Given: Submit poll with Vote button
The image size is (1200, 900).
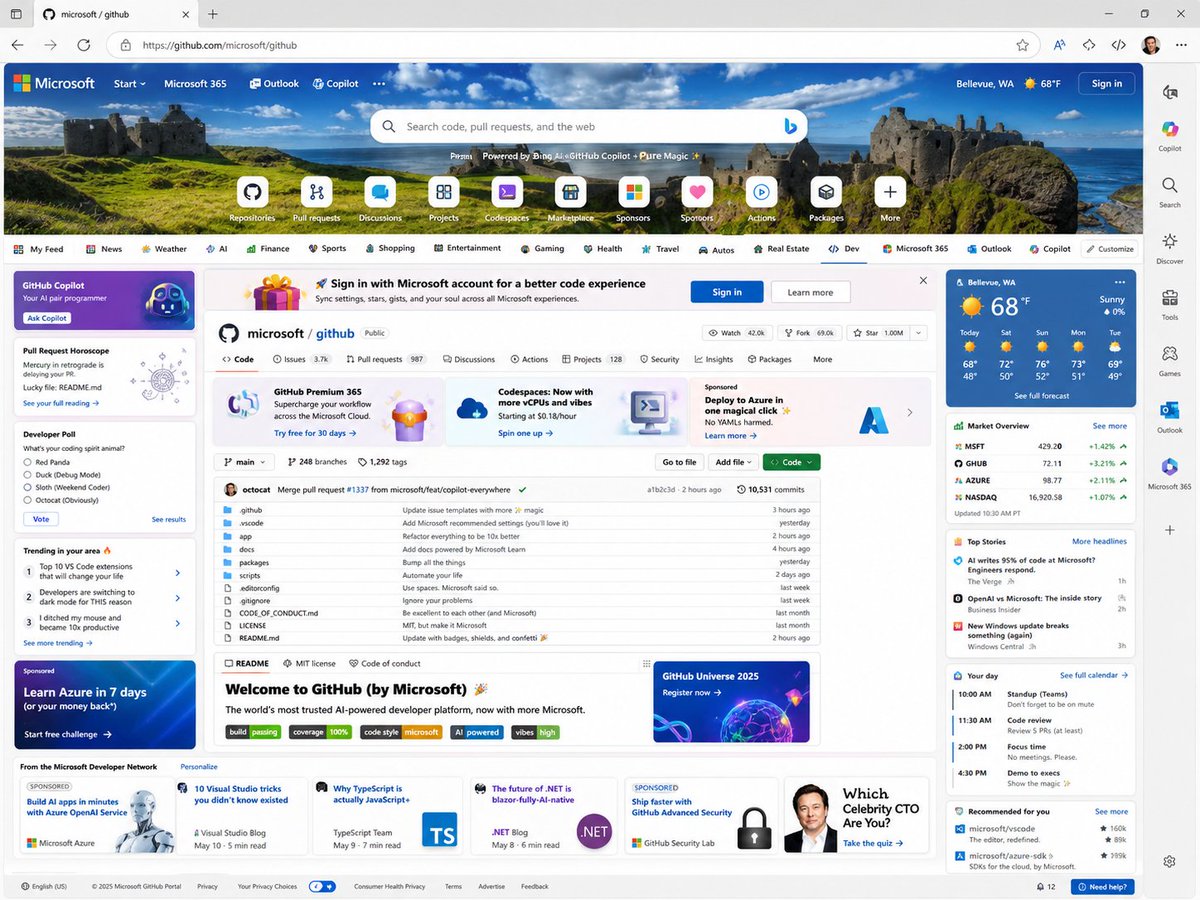Looking at the screenshot, I should 41,519.
